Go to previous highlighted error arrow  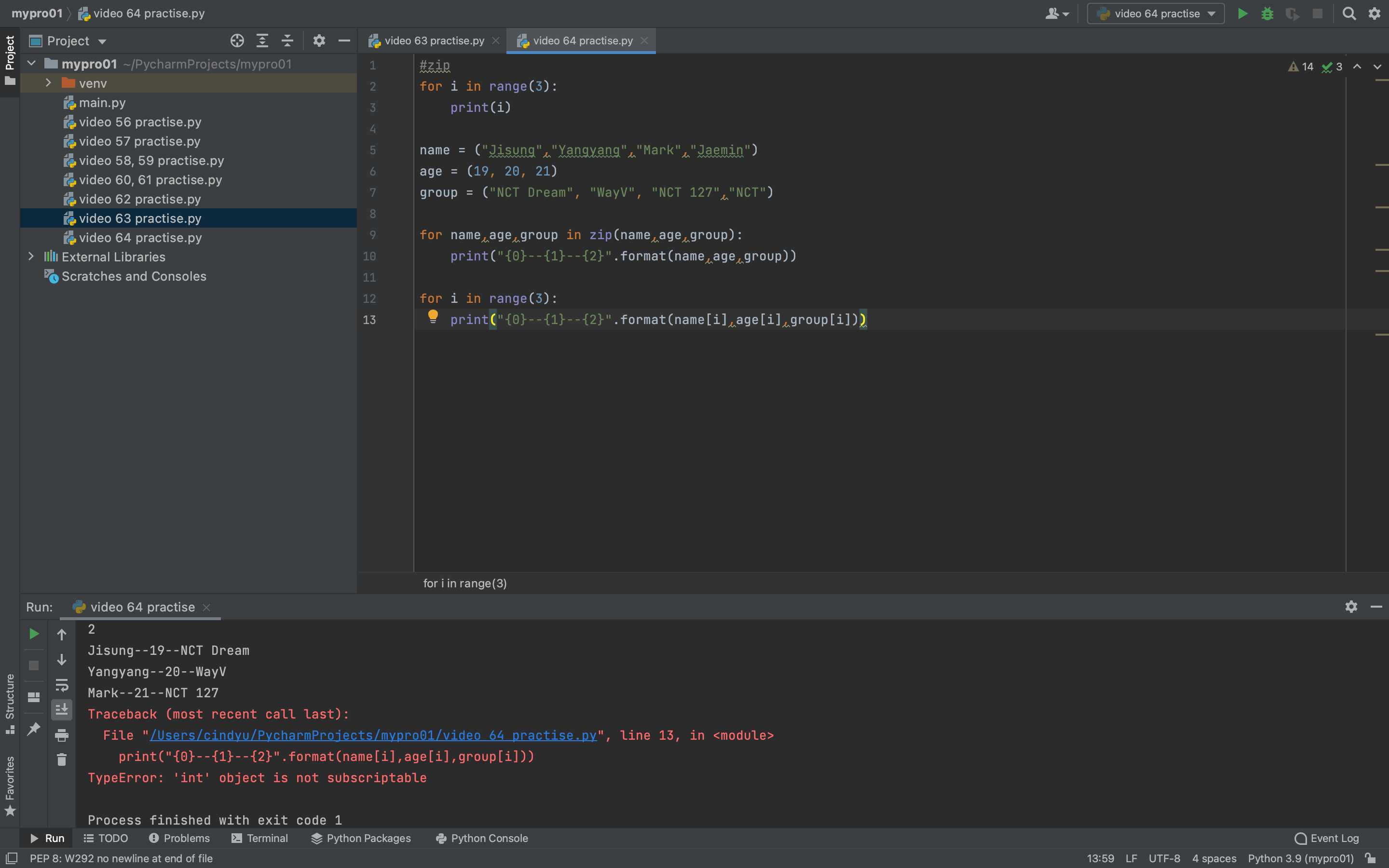(x=1358, y=67)
